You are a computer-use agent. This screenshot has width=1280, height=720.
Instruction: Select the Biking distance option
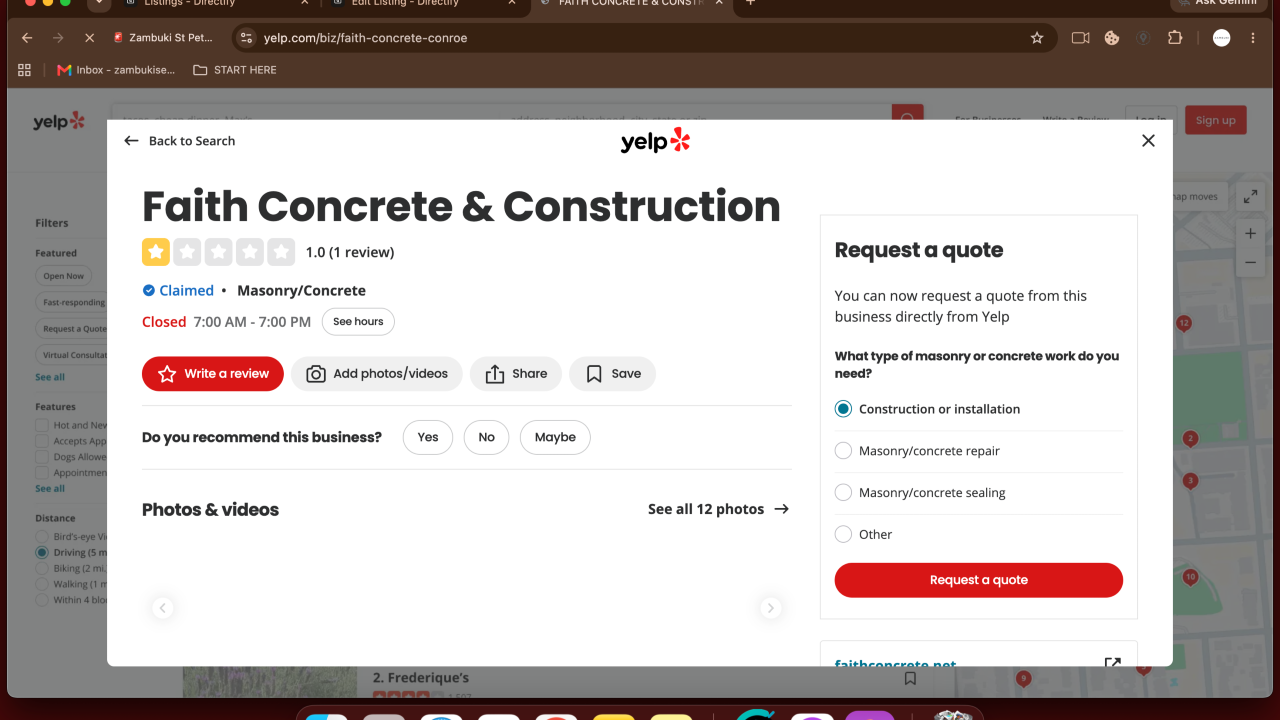coord(42,568)
